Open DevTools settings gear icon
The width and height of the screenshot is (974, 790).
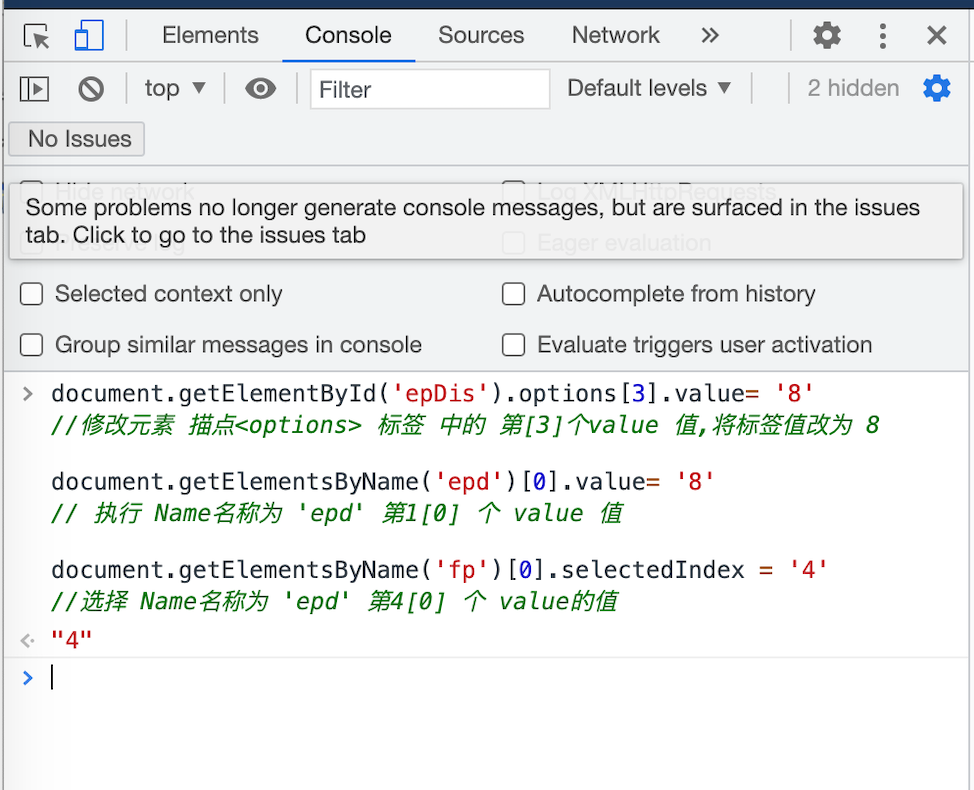827,36
